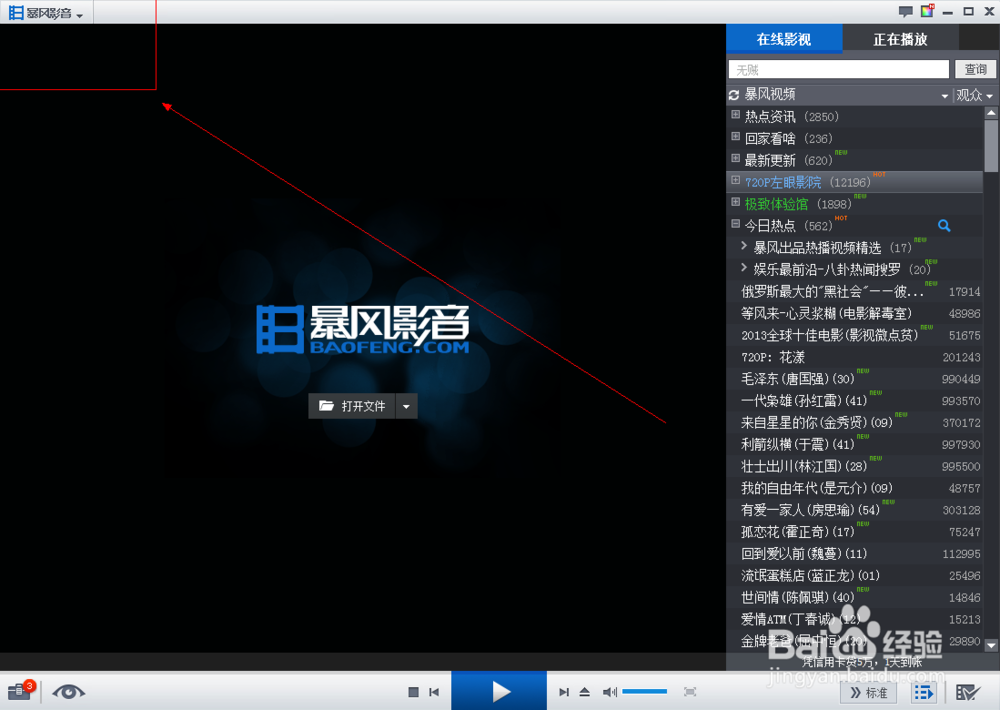The height and width of the screenshot is (710, 1000).
Task: Open the dropdown arrow beside 打开文件
Action: (x=406, y=406)
